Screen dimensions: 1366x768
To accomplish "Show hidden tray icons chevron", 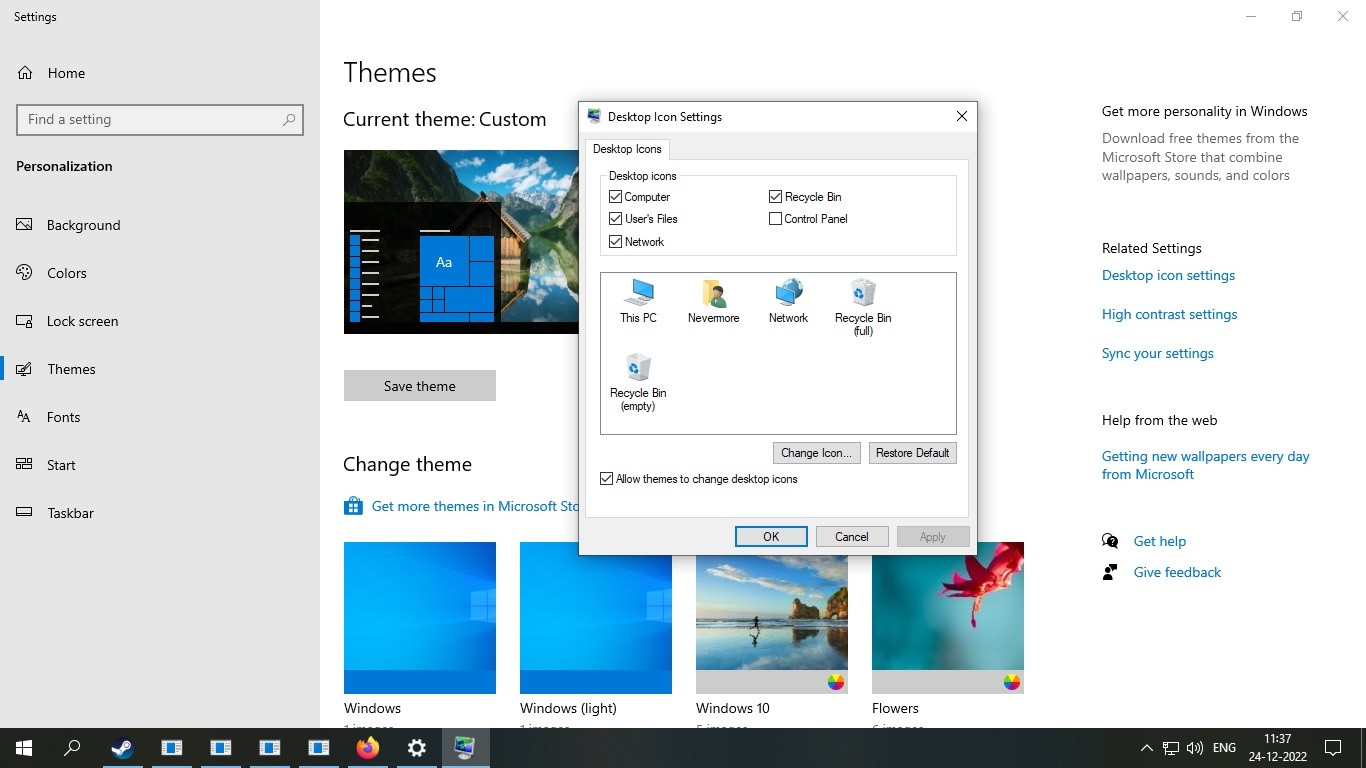I will [1146, 747].
